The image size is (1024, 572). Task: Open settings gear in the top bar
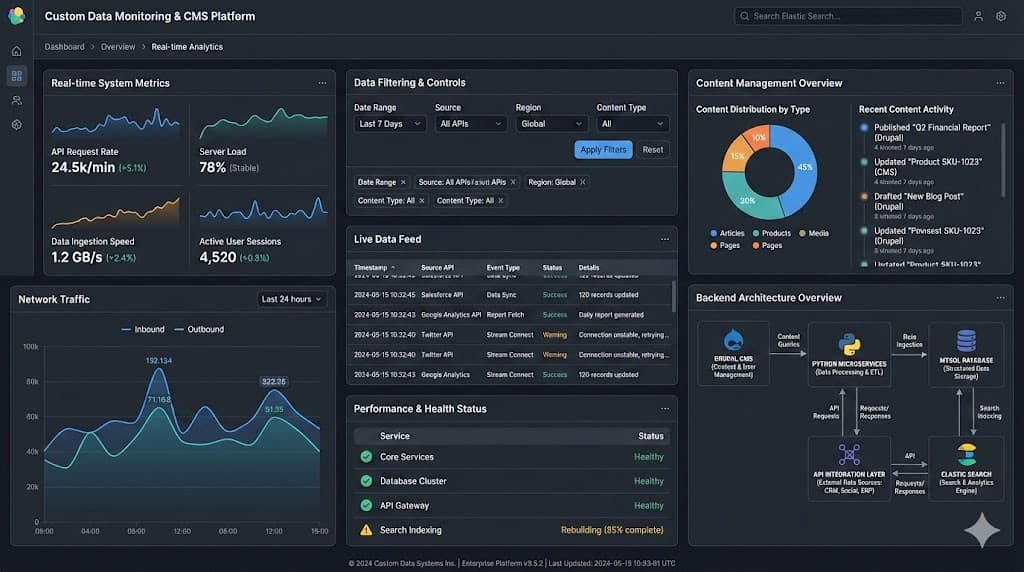pyautogui.click(x=1000, y=16)
